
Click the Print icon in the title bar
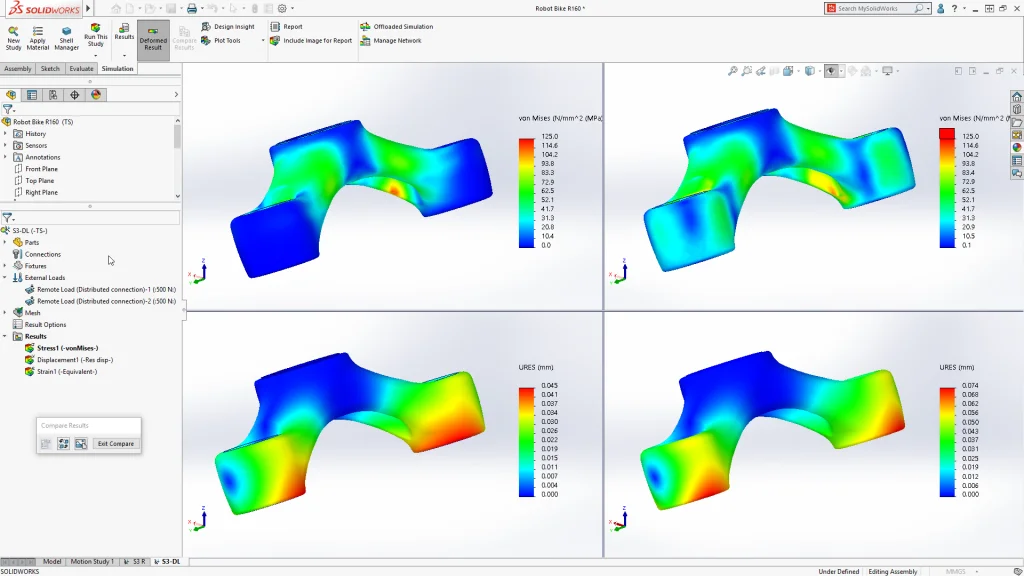click(x=192, y=8)
